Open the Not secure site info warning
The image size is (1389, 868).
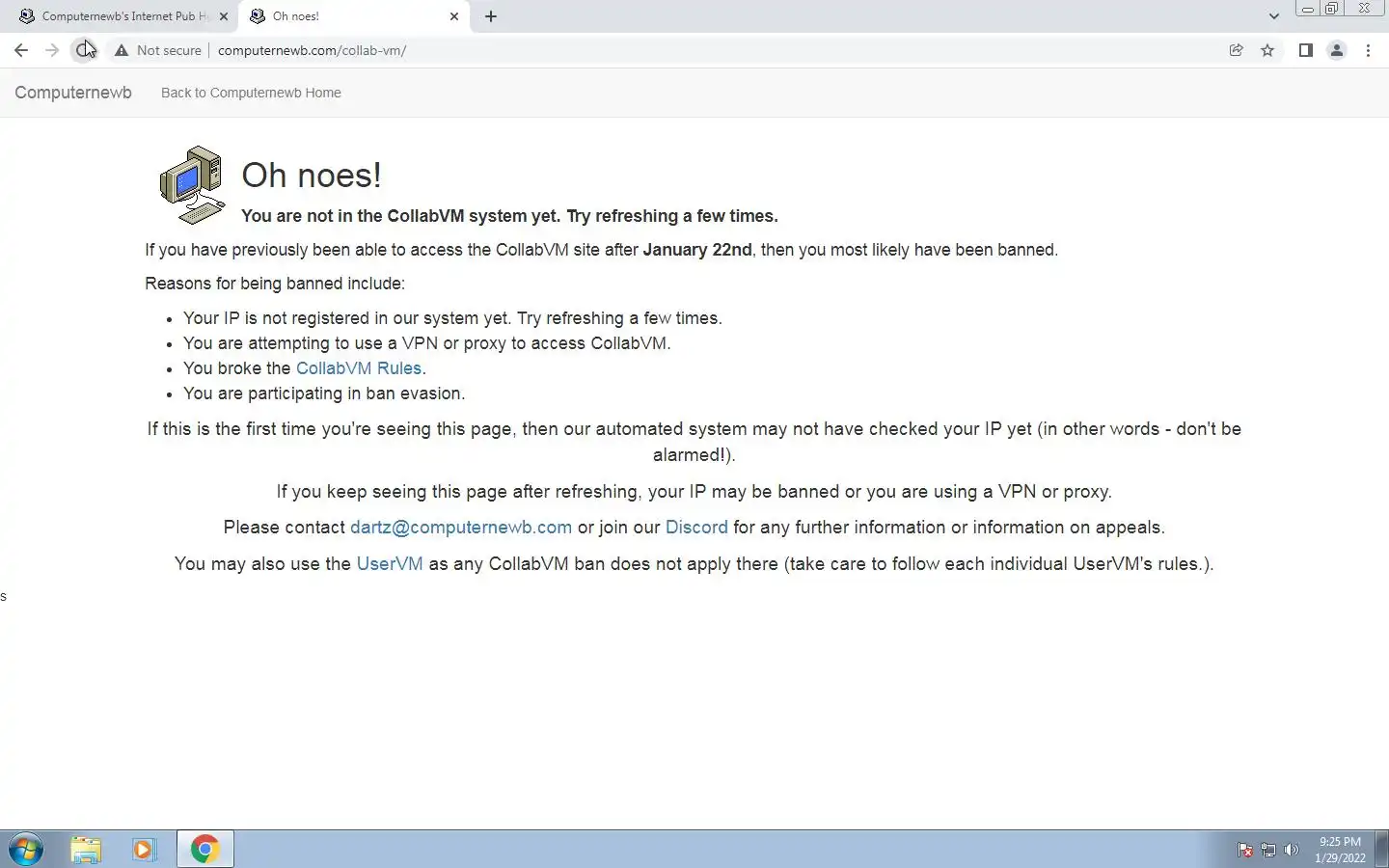click(x=158, y=50)
